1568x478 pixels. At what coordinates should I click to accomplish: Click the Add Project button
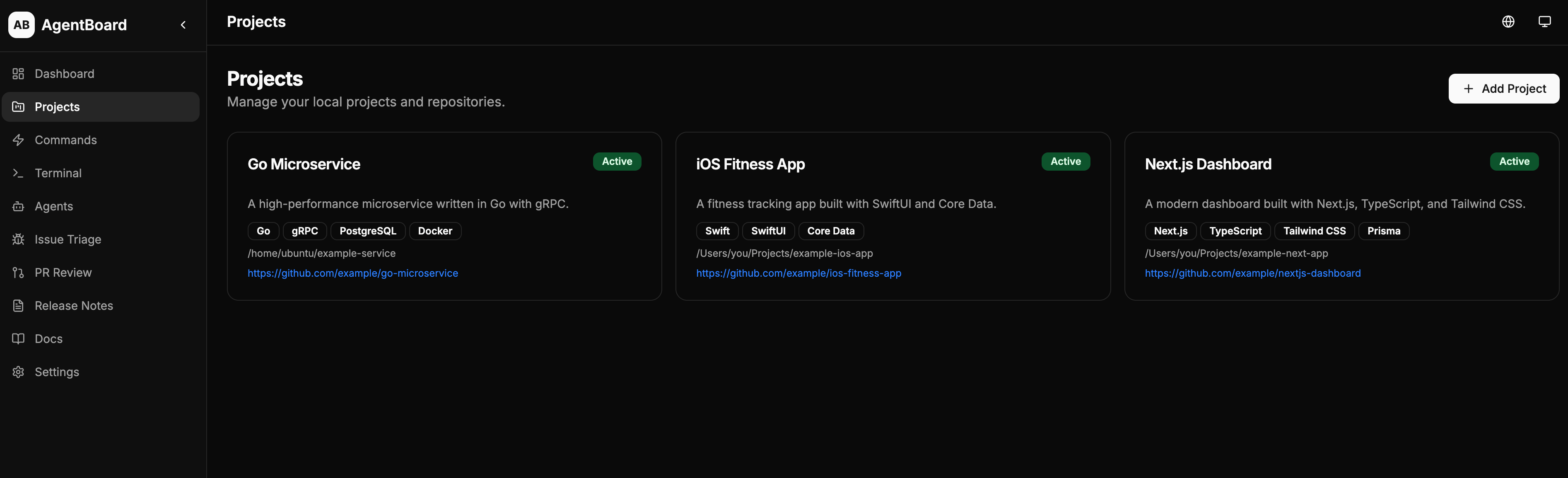click(x=1503, y=89)
